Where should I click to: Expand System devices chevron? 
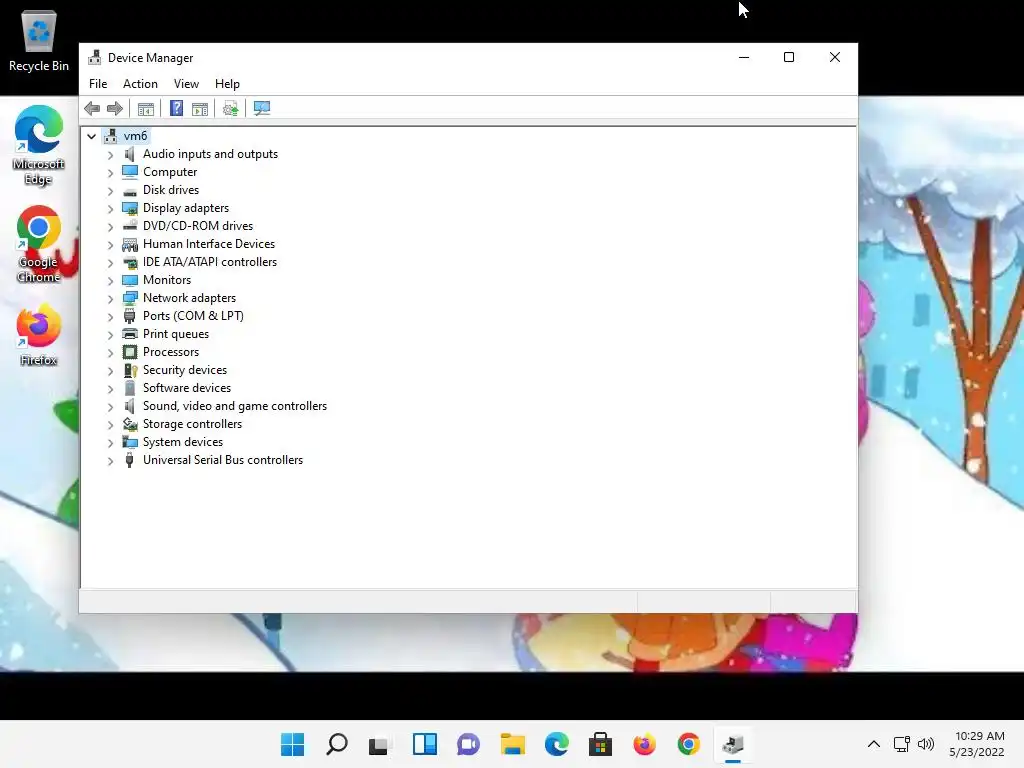[110, 443]
